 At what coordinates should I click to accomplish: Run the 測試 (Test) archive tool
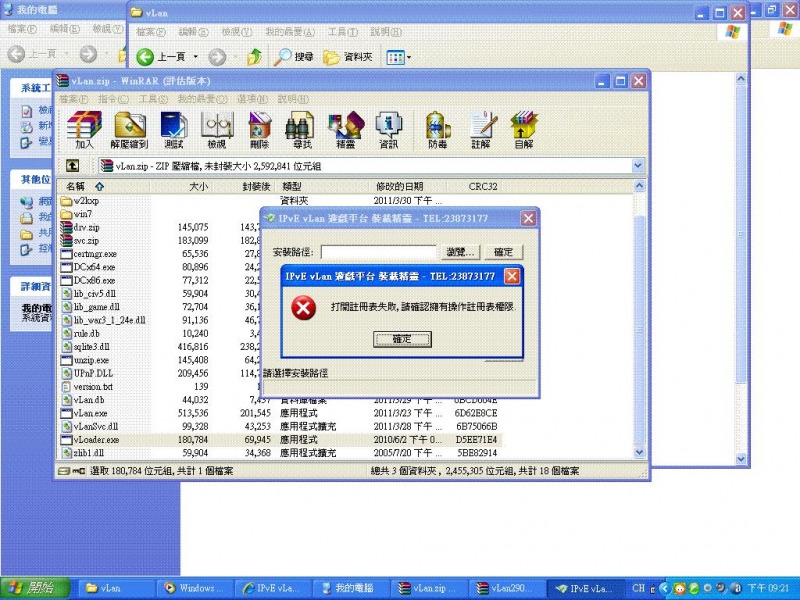coord(172,130)
